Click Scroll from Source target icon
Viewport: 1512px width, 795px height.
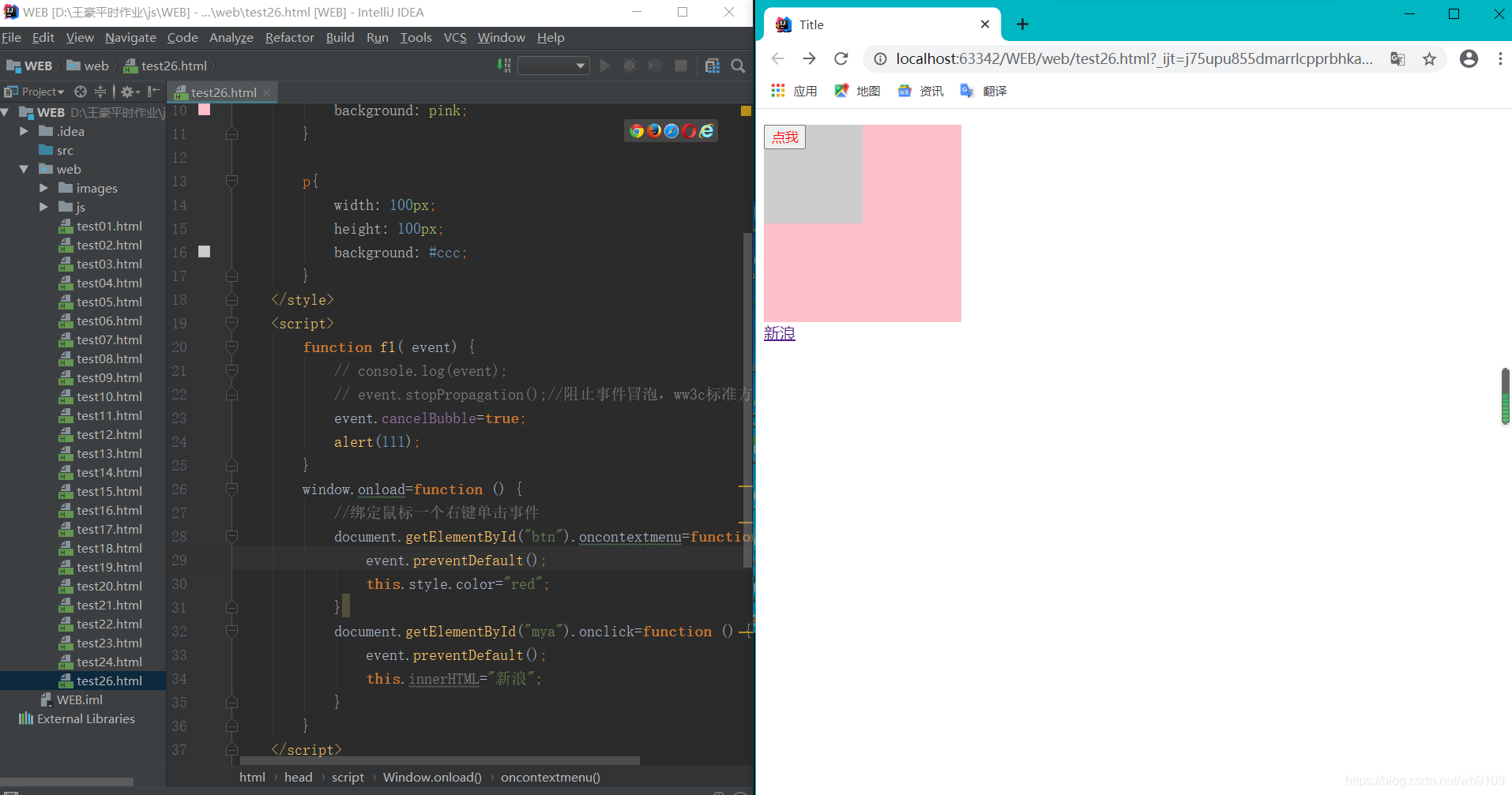point(81,92)
